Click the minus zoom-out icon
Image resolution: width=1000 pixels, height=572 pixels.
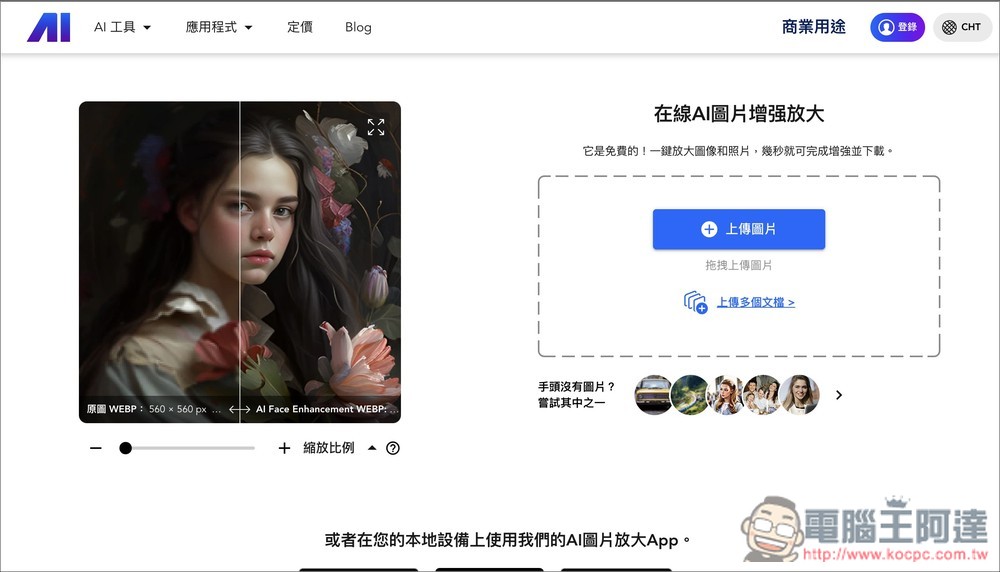click(96, 448)
